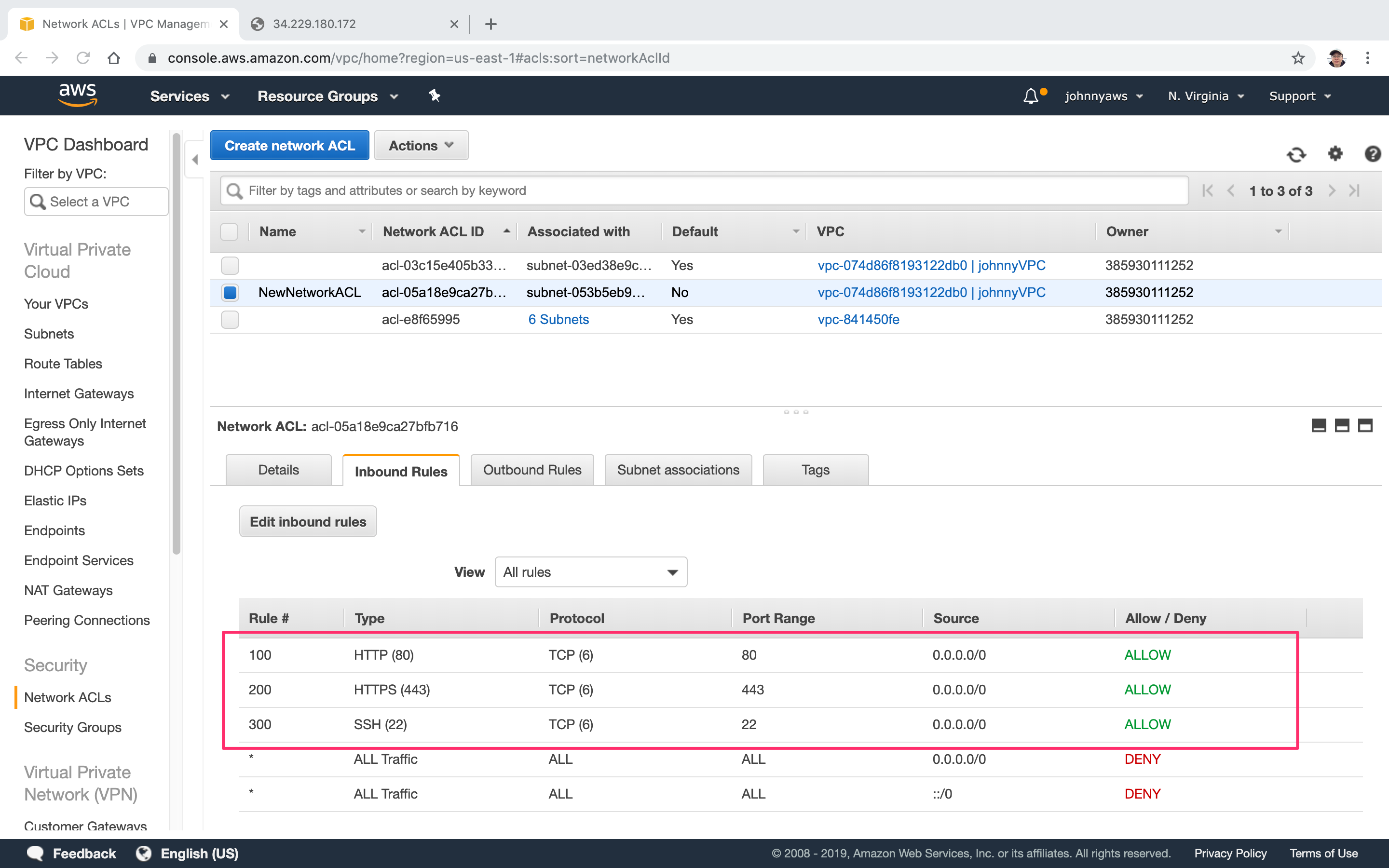Open Chrome three-dot menu
Image resolution: width=1389 pixels, height=868 pixels.
pos(1368,58)
